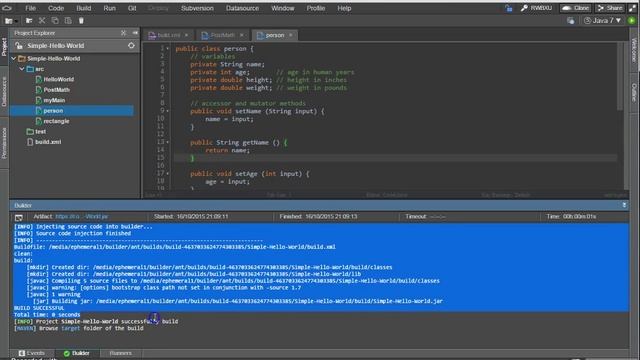Open the Datasource menu

click(x=242, y=8)
